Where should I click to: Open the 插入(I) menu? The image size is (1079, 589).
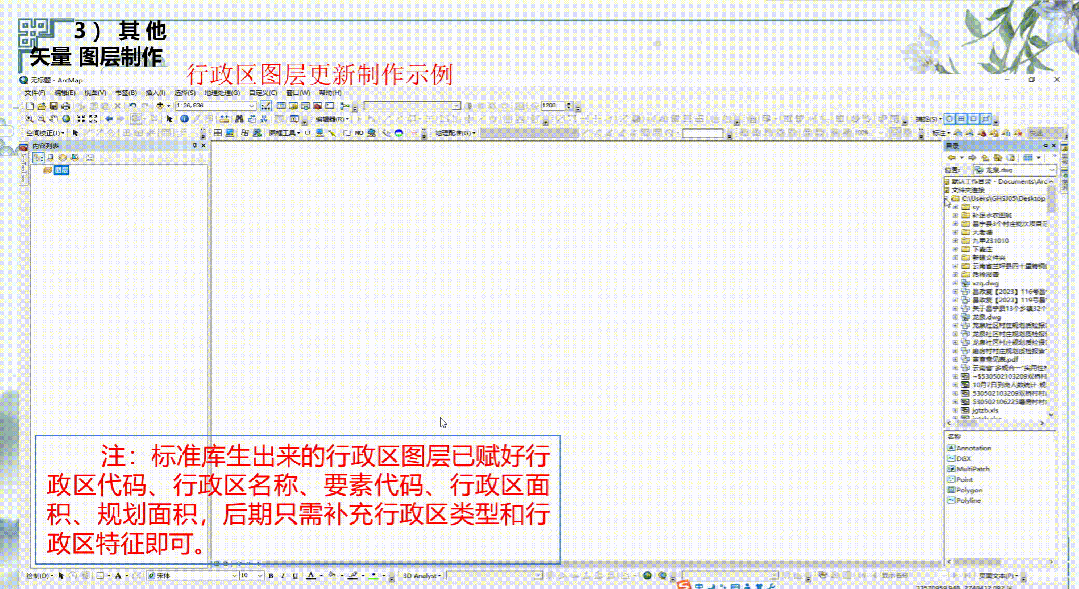point(155,93)
